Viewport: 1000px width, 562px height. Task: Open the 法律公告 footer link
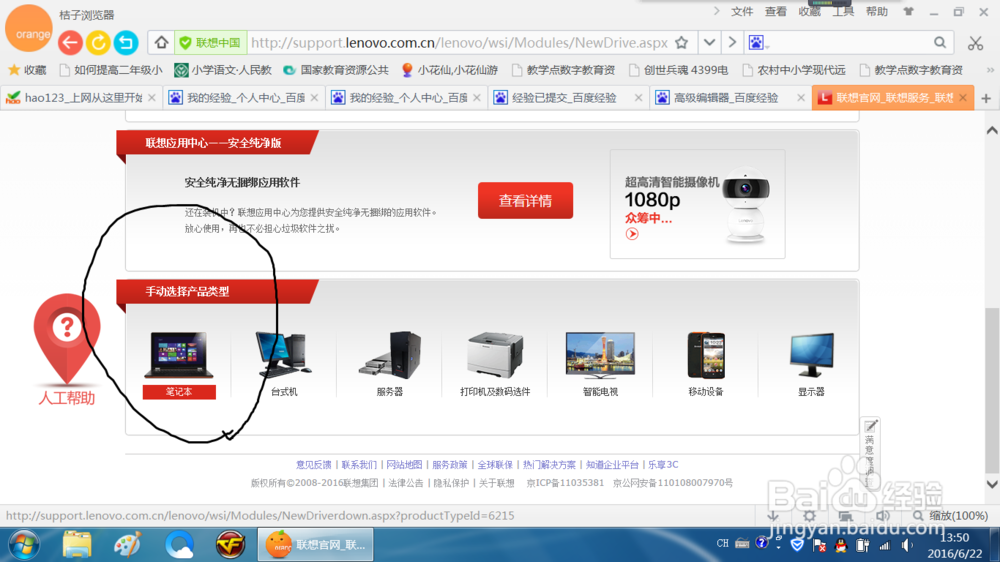tap(406, 483)
